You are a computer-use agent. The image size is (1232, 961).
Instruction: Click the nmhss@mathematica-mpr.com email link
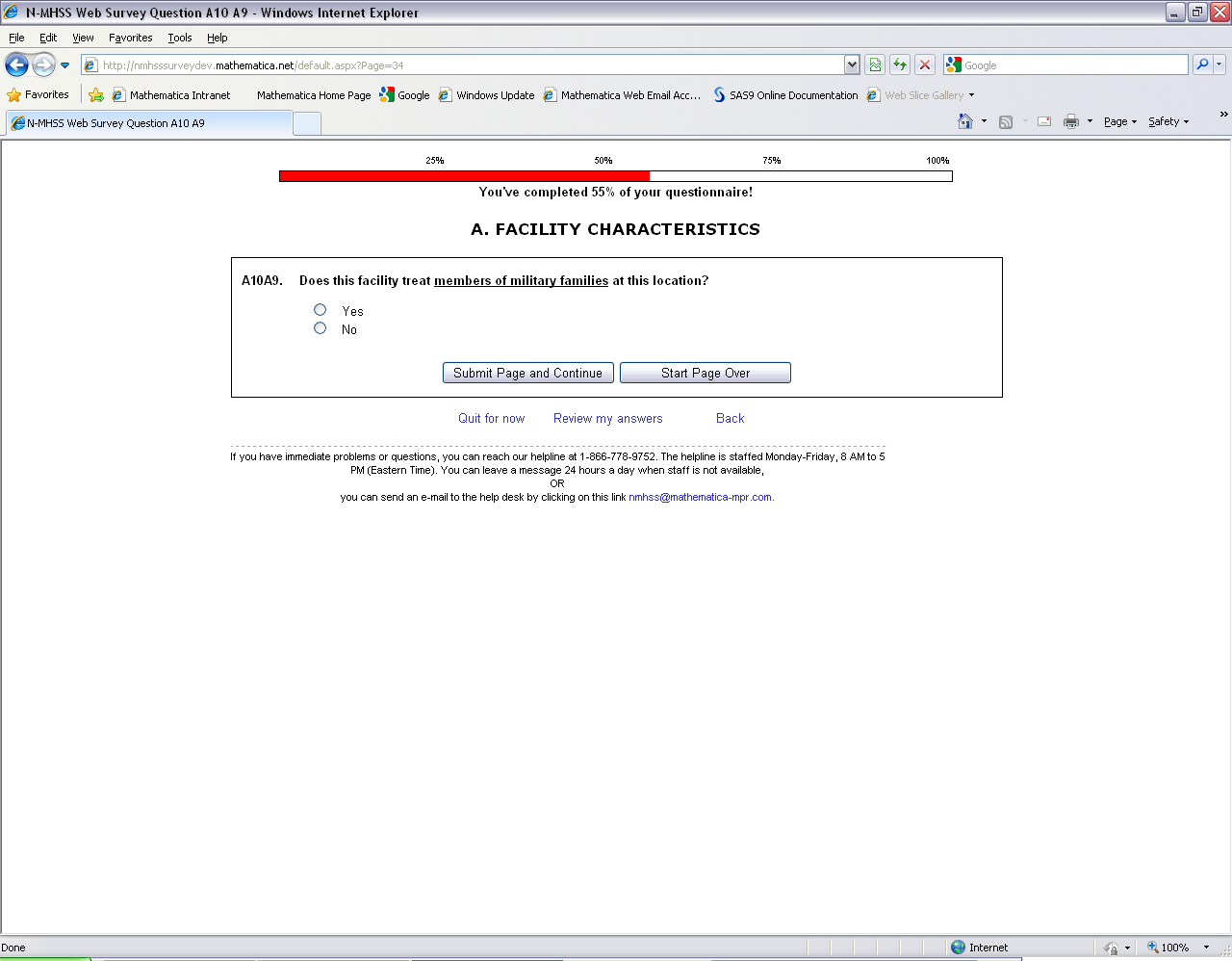click(701, 497)
